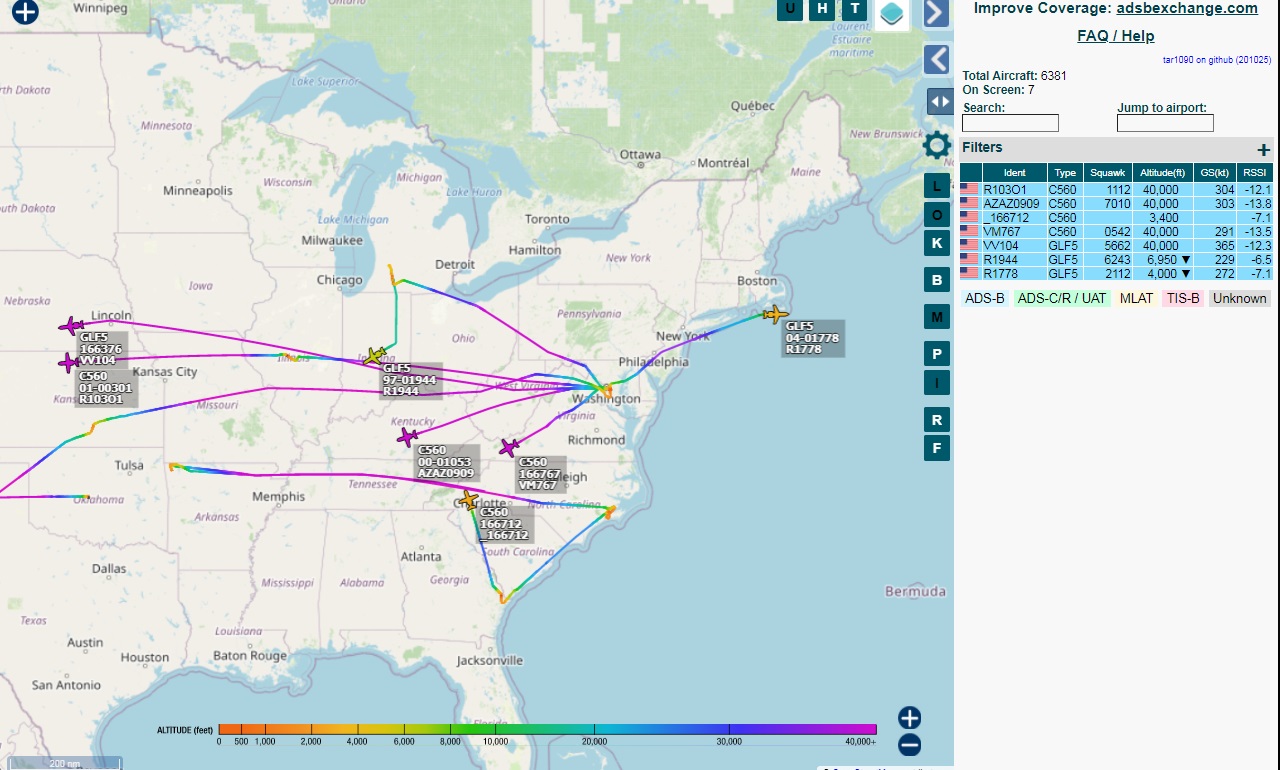The image size is (1280, 770).
Task: Click the left-pointing sidebar arrow button
Action: (x=937, y=59)
